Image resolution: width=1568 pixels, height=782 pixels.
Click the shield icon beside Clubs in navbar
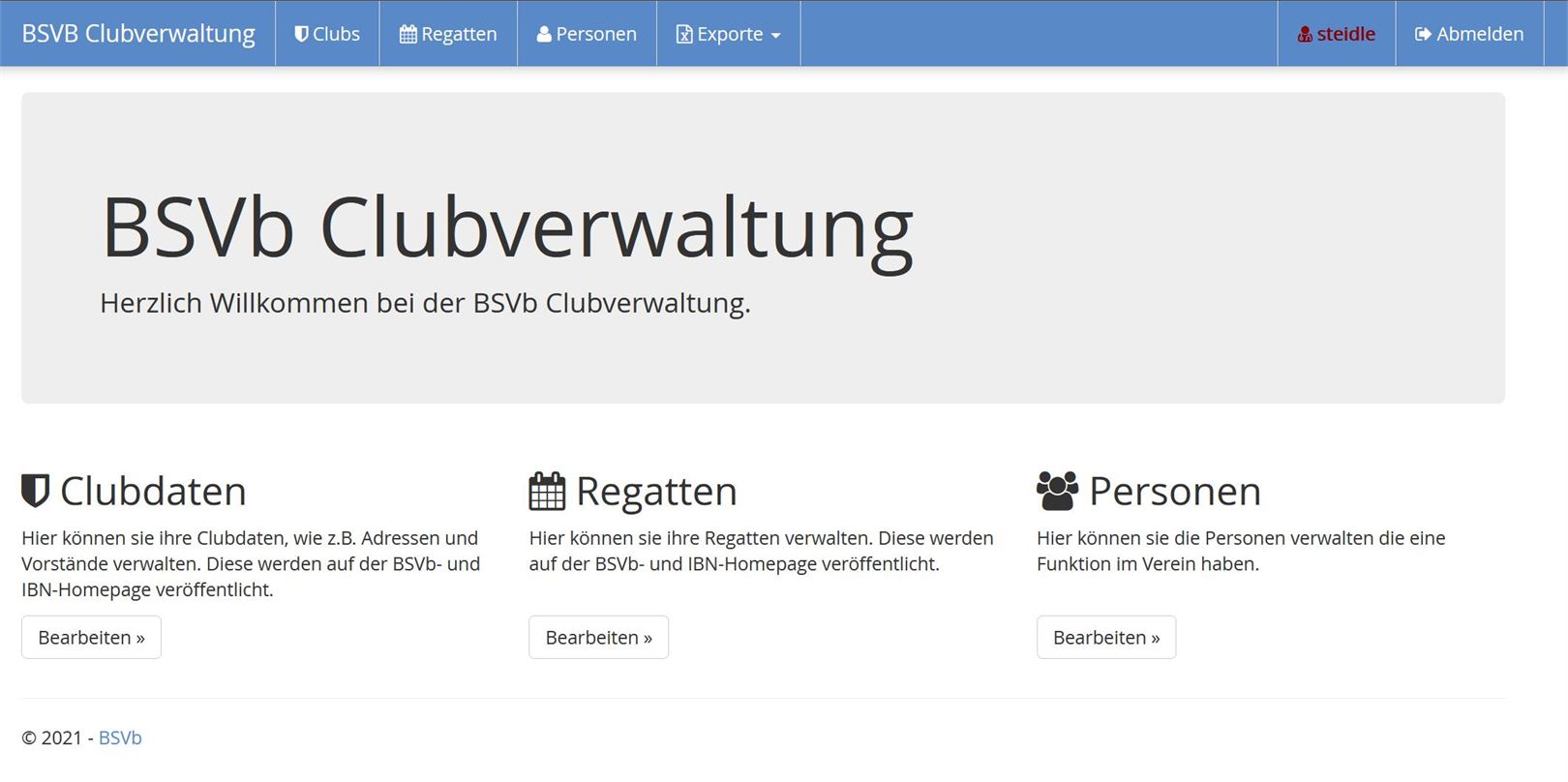(x=301, y=34)
